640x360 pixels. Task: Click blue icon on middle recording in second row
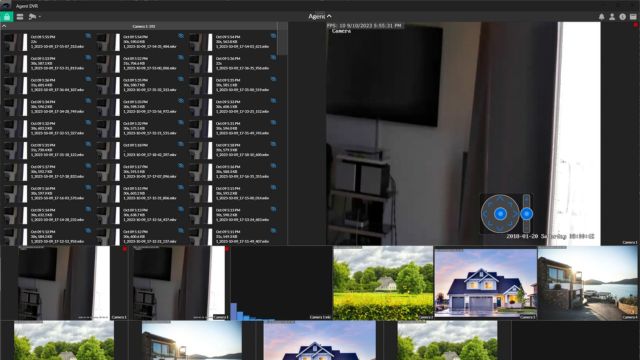[181, 58]
